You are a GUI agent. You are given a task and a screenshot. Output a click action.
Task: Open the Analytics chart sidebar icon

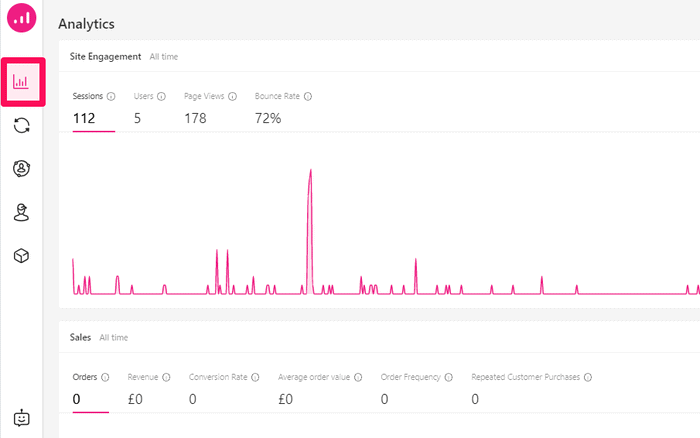click(x=21, y=82)
